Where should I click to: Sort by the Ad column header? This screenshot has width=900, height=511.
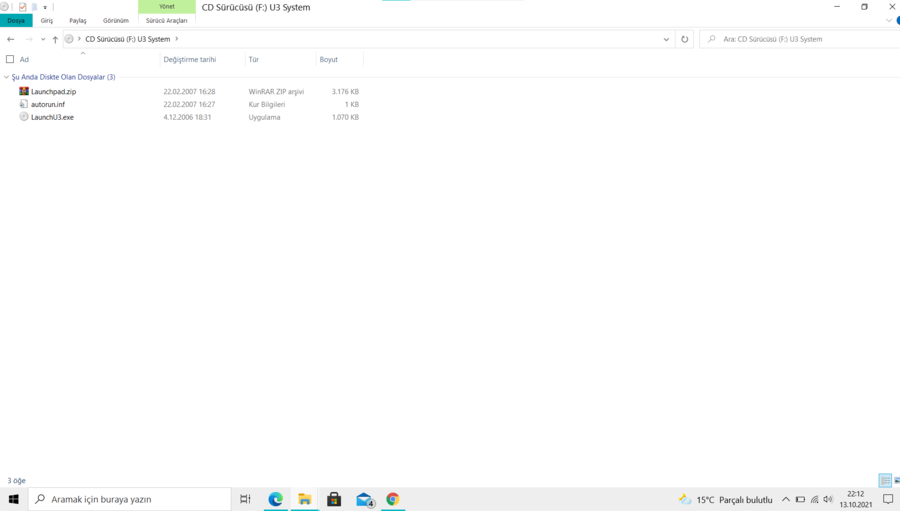tap(24, 59)
